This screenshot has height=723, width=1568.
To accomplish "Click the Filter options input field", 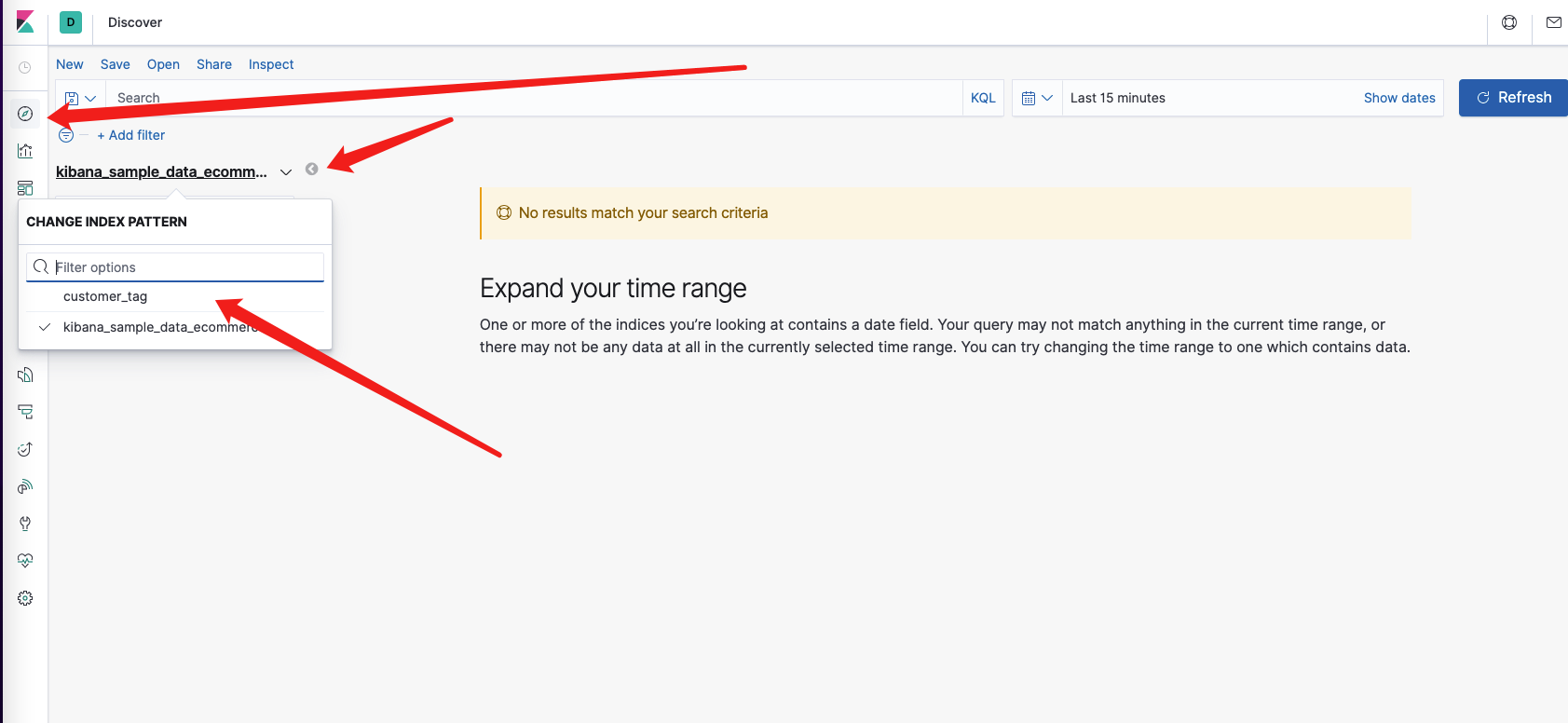I will coord(175,267).
